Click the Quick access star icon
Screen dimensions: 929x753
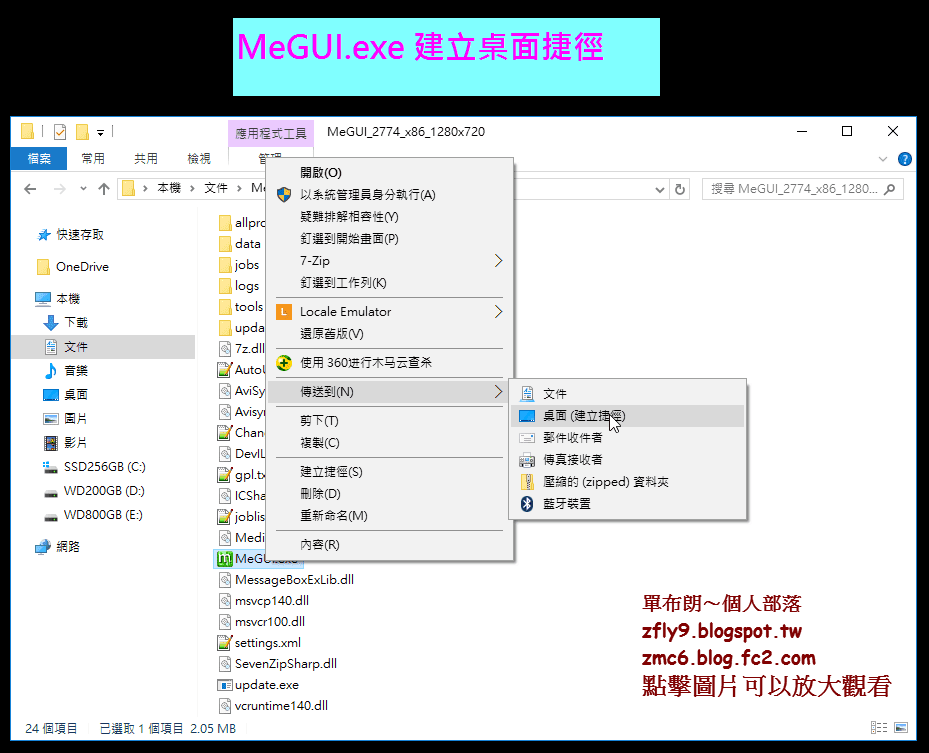44,235
